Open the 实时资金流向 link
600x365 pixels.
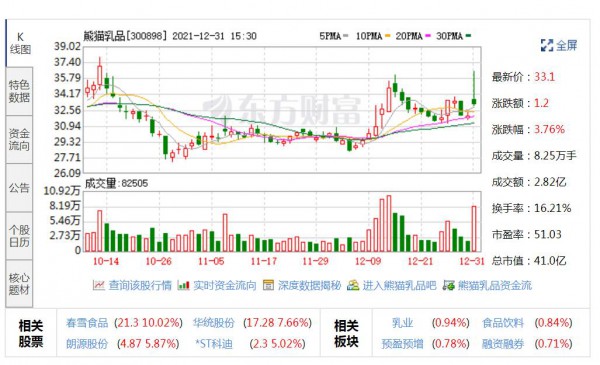pos(225,285)
